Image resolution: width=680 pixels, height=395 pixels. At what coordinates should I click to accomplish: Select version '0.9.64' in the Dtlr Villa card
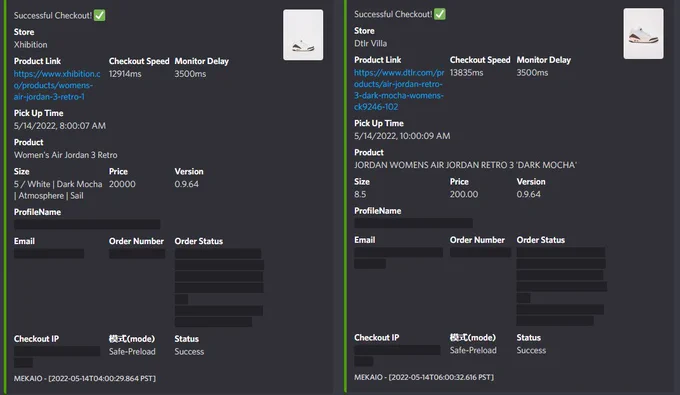pos(528,194)
